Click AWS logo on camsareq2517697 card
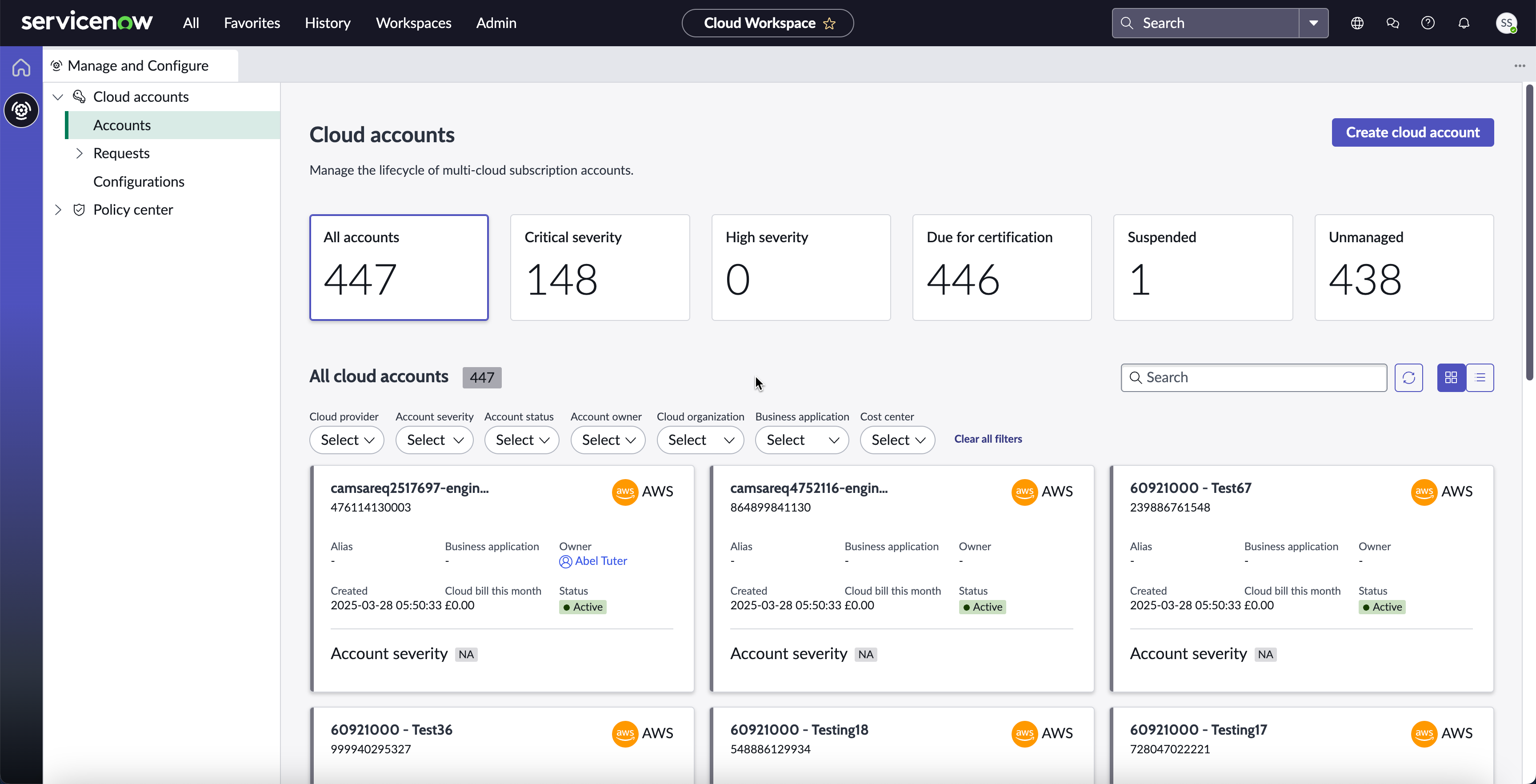 pyautogui.click(x=625, y=492)
